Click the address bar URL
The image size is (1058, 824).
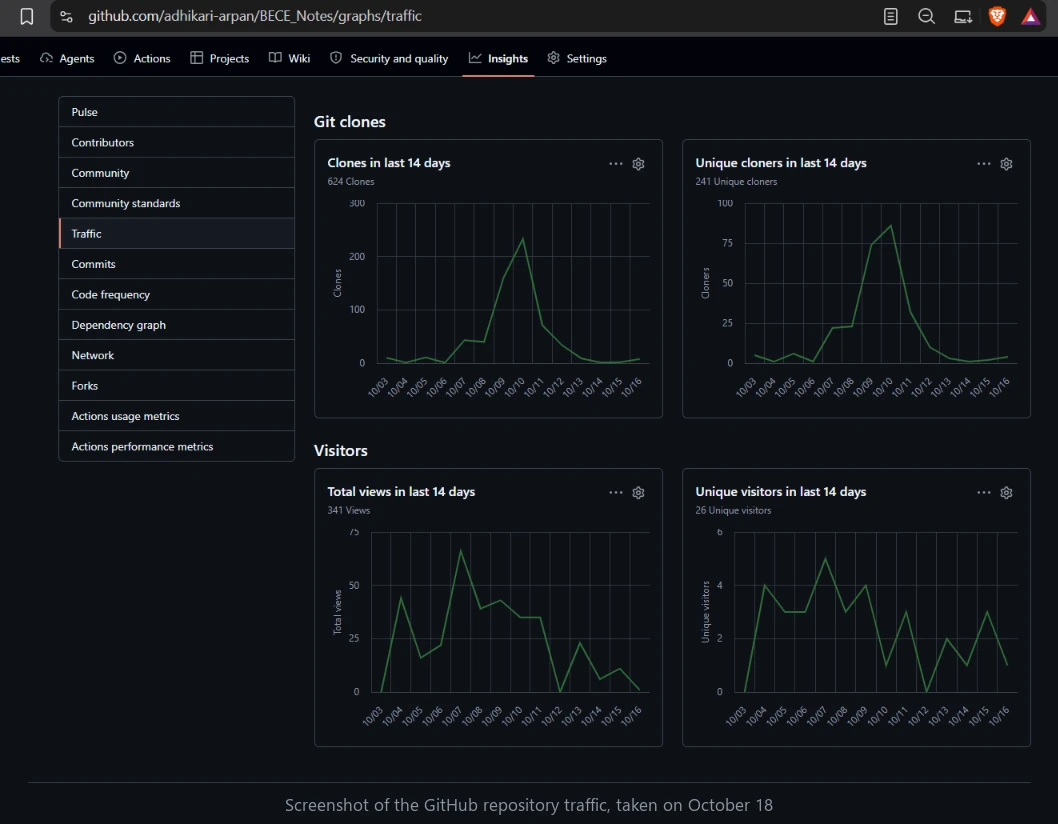coord(255,16)
